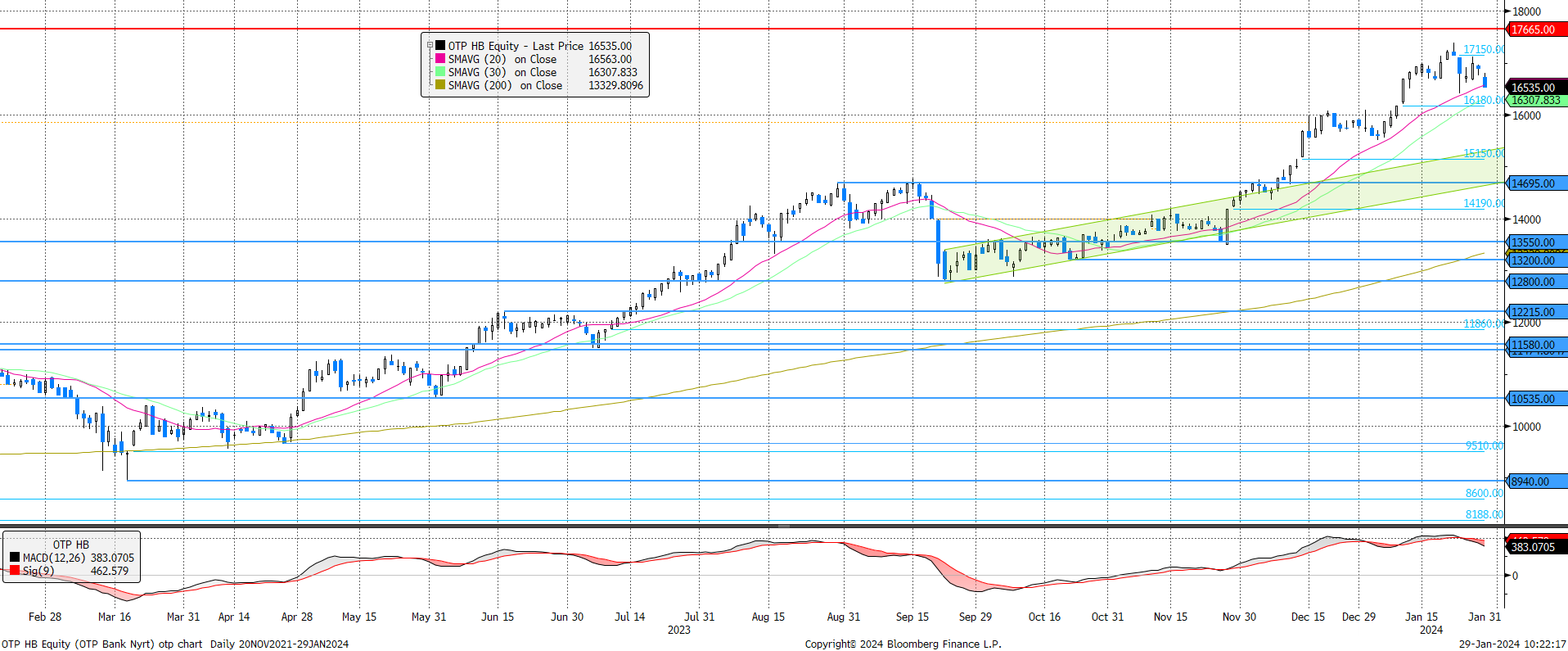Select the 13200.00 horizontal line label
Viewport: 1568px width, 651px height.
(x=1537, y=260)
